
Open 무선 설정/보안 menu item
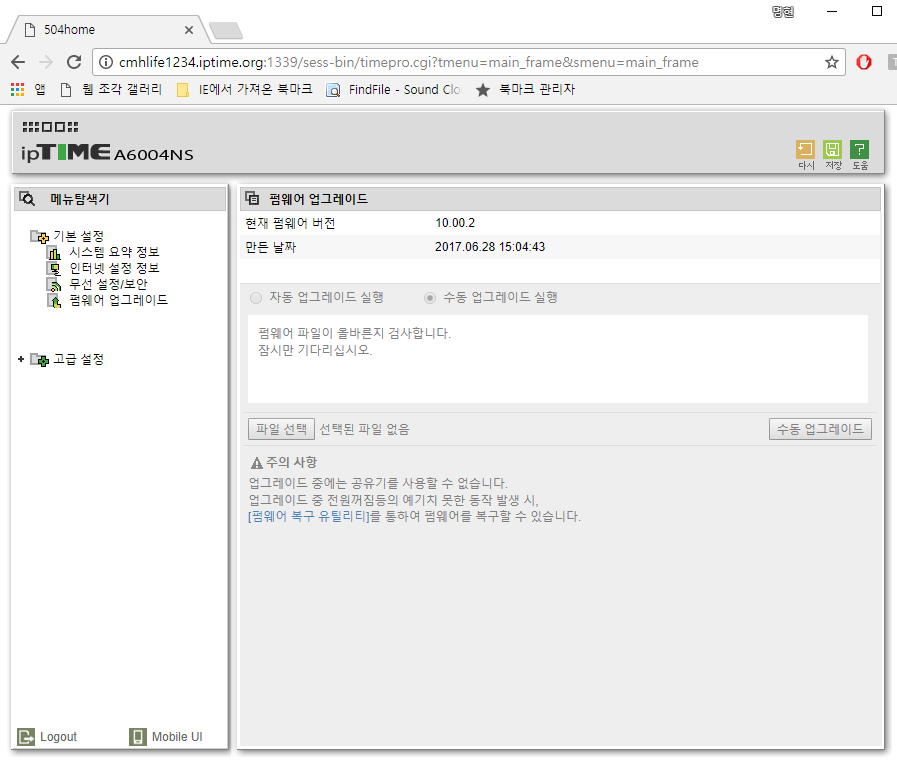click(x=108, y=284)
